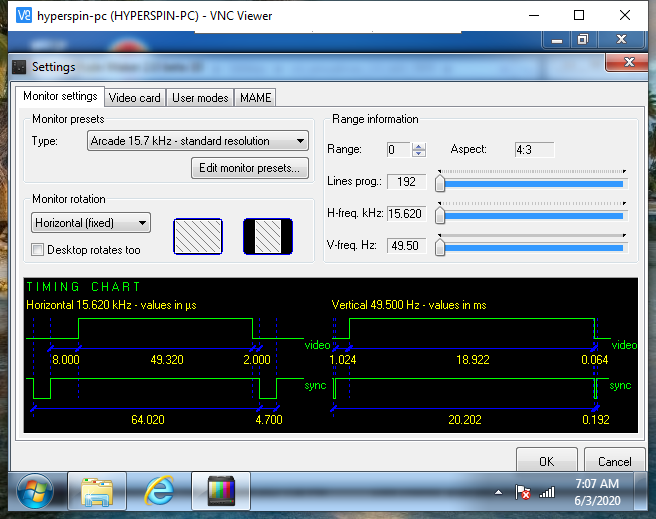Click the TV test pattern taskbar icon
Image resolution: width=656 pixels, height=519 pixels.
click(221, 491)
